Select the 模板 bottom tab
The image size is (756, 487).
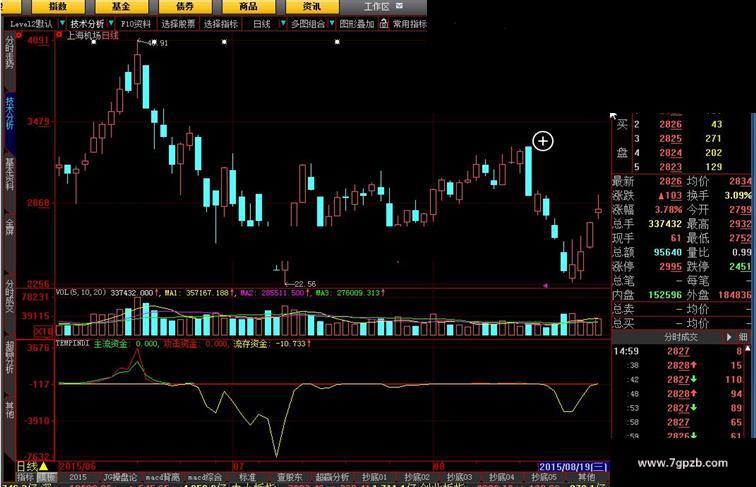tap(47, 477)
